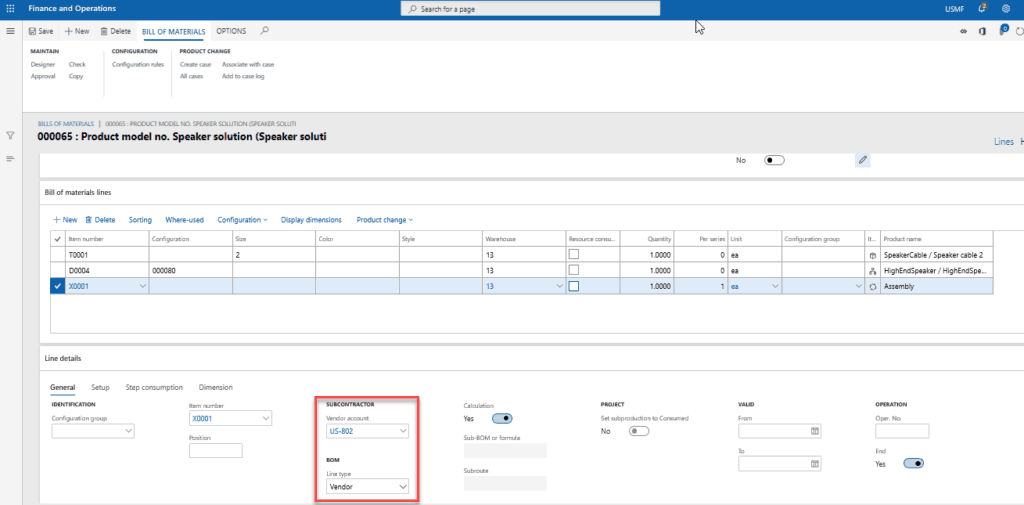Show the list pane icon below filter
The image size is (1024, 505).
coord(10,159)
